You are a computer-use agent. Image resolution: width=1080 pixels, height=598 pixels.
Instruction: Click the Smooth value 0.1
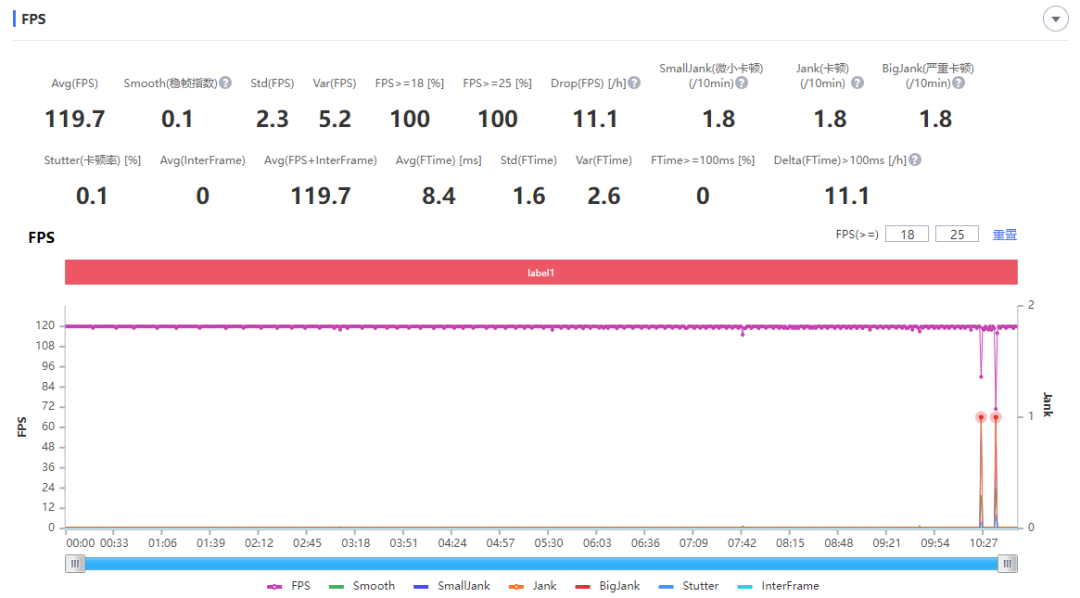click(x=177, y=118)
